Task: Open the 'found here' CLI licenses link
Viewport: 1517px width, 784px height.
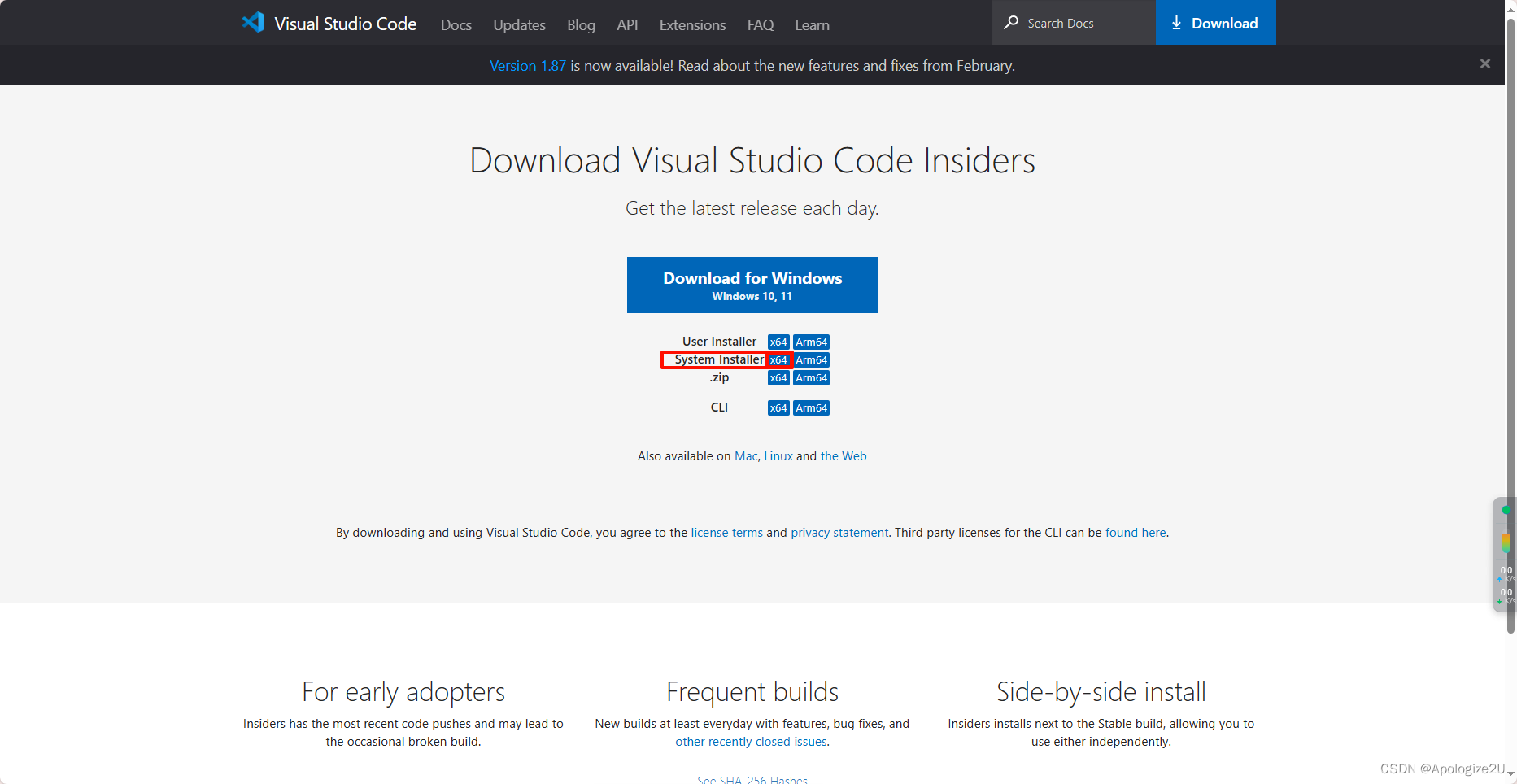Action: point(1136,533)
